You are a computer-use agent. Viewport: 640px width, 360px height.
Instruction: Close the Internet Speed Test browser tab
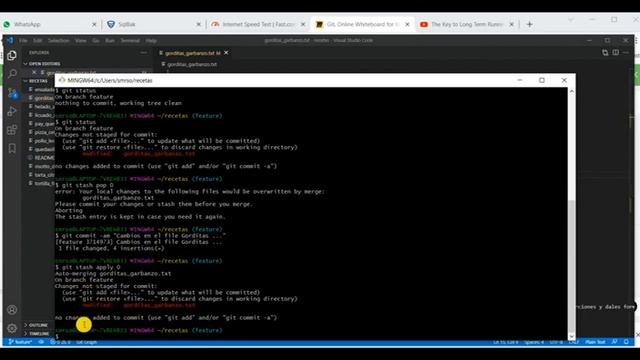303,24
